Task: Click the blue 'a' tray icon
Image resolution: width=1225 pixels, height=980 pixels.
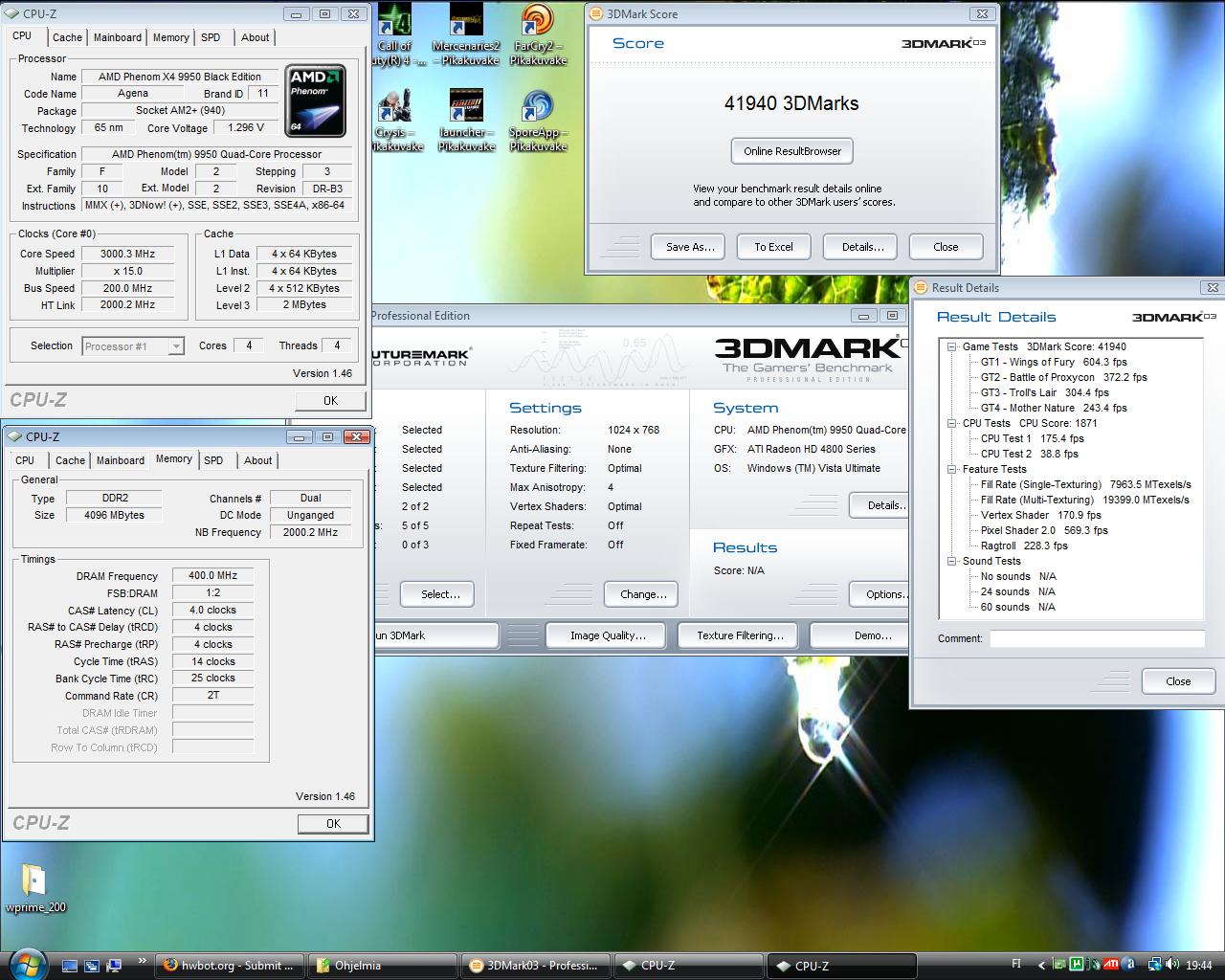Action: point(1129,965)
